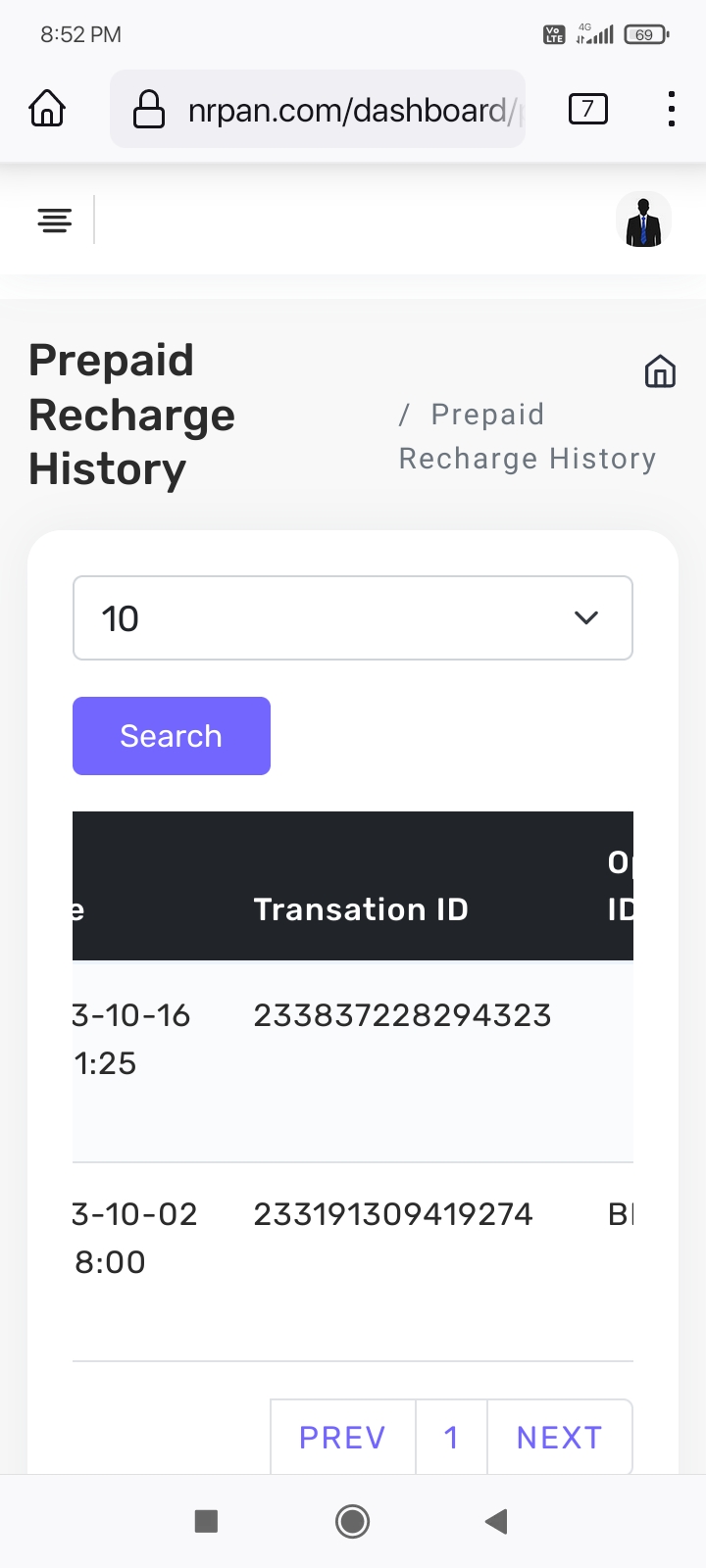Screen dimensions: 706x1568
Task: Expand the rows-per-page dropdown showing 10
Action: click(x=333, y=618)
